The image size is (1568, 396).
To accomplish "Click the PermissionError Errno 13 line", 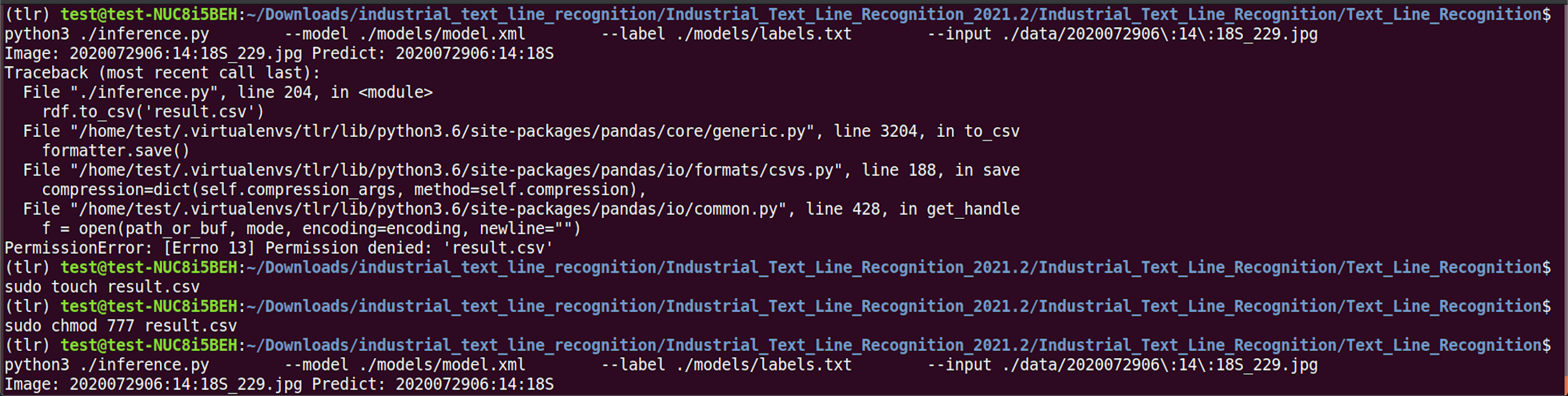I will 279,248.
